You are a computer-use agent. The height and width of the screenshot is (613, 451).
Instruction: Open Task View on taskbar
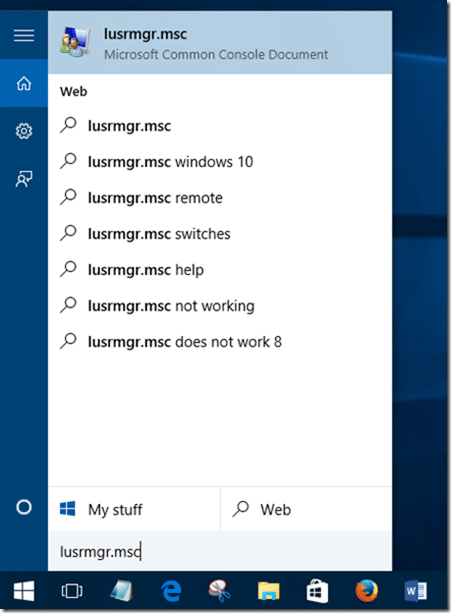coord(72,591)
